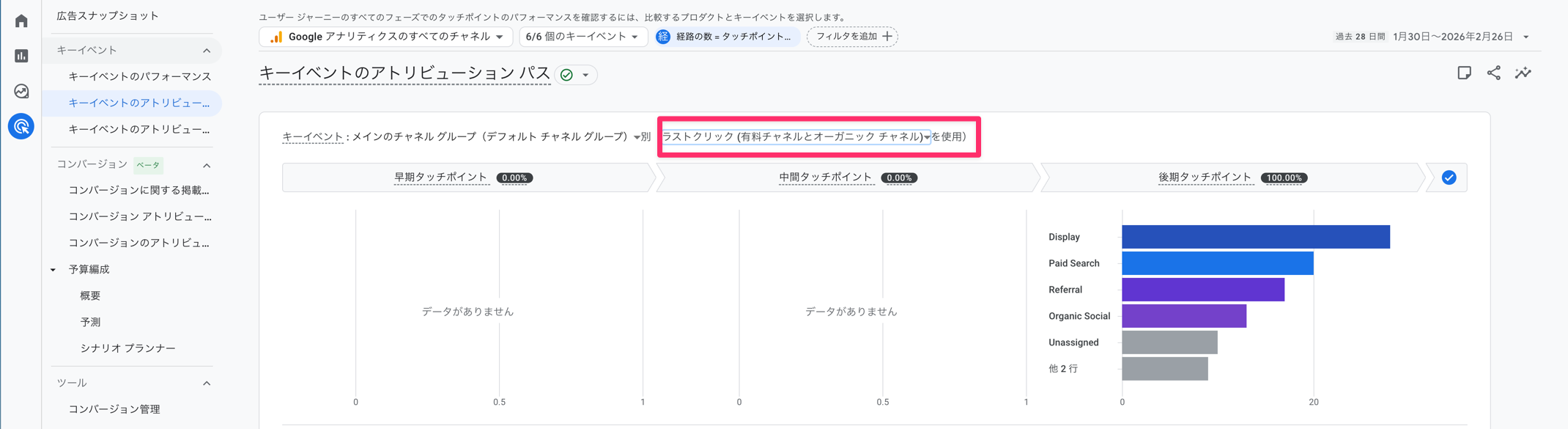Click the Organic Social chart label
The width and height of the screenshot is (1568, 429).
(1079, 316)
